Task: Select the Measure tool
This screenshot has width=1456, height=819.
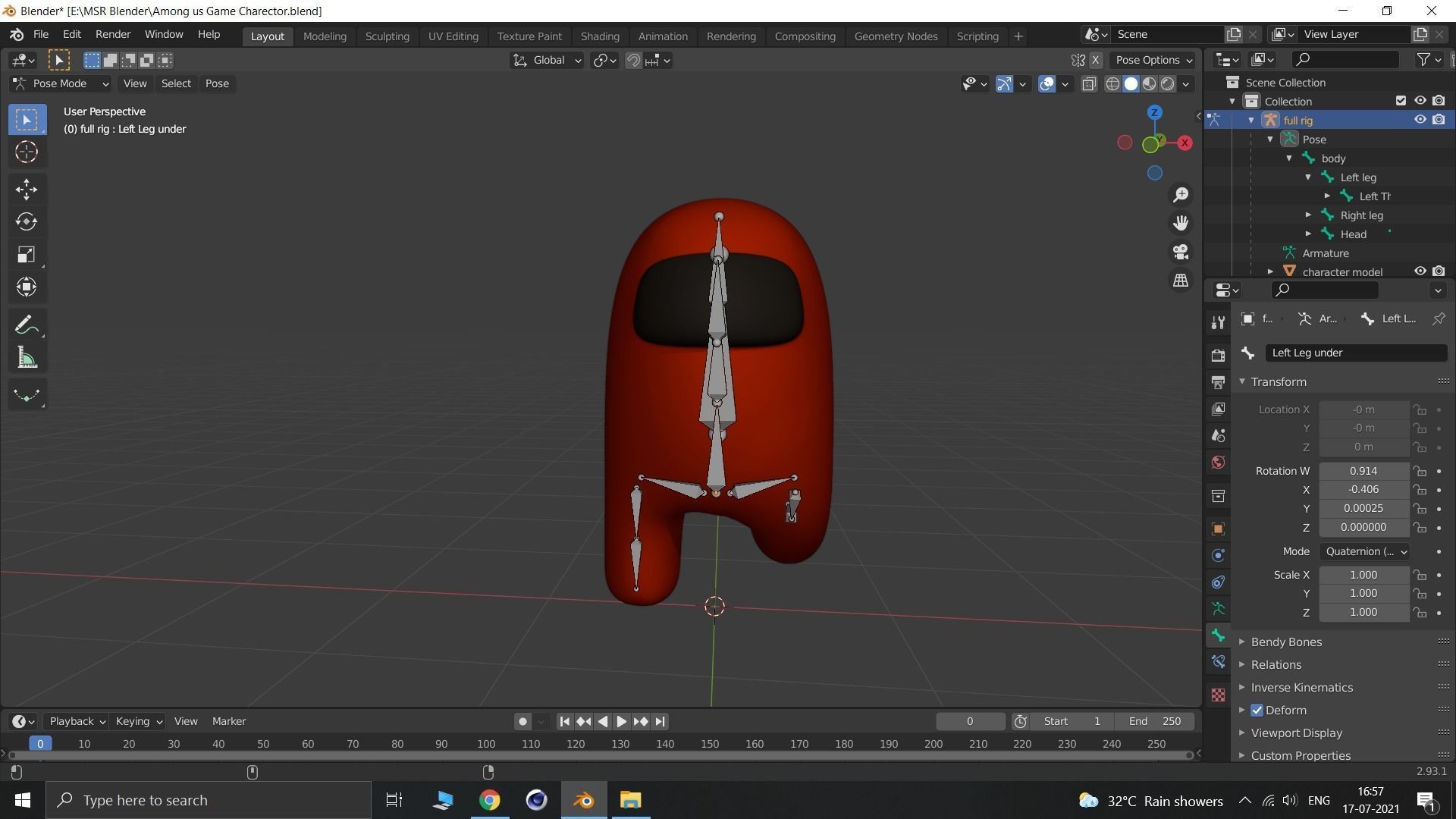Action: pos(27,357)
